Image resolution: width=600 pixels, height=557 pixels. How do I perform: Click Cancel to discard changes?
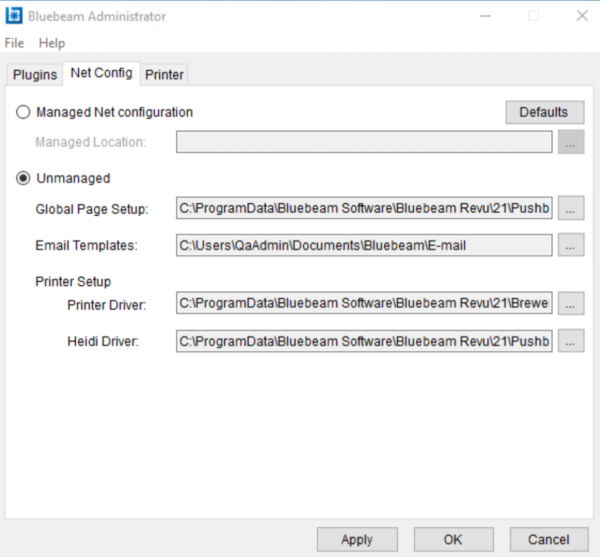(548, 539)
